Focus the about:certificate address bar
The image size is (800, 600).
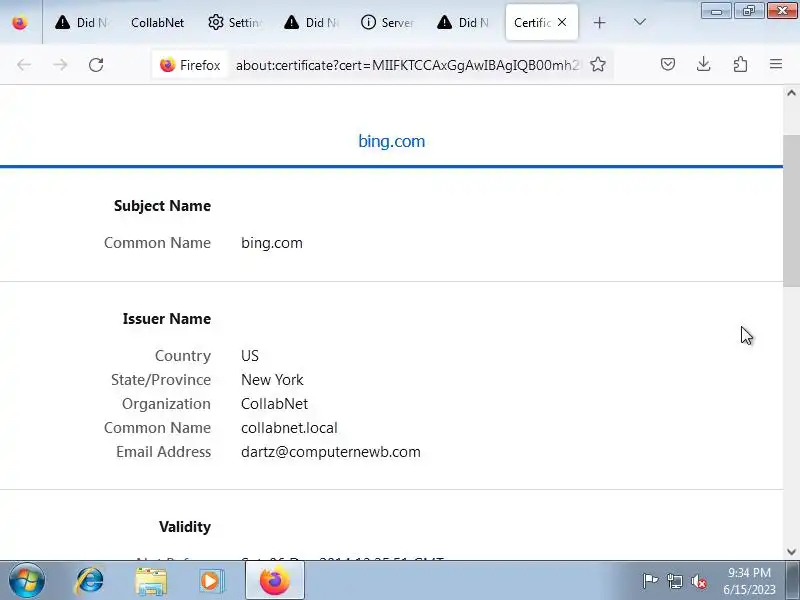[407, 65]
